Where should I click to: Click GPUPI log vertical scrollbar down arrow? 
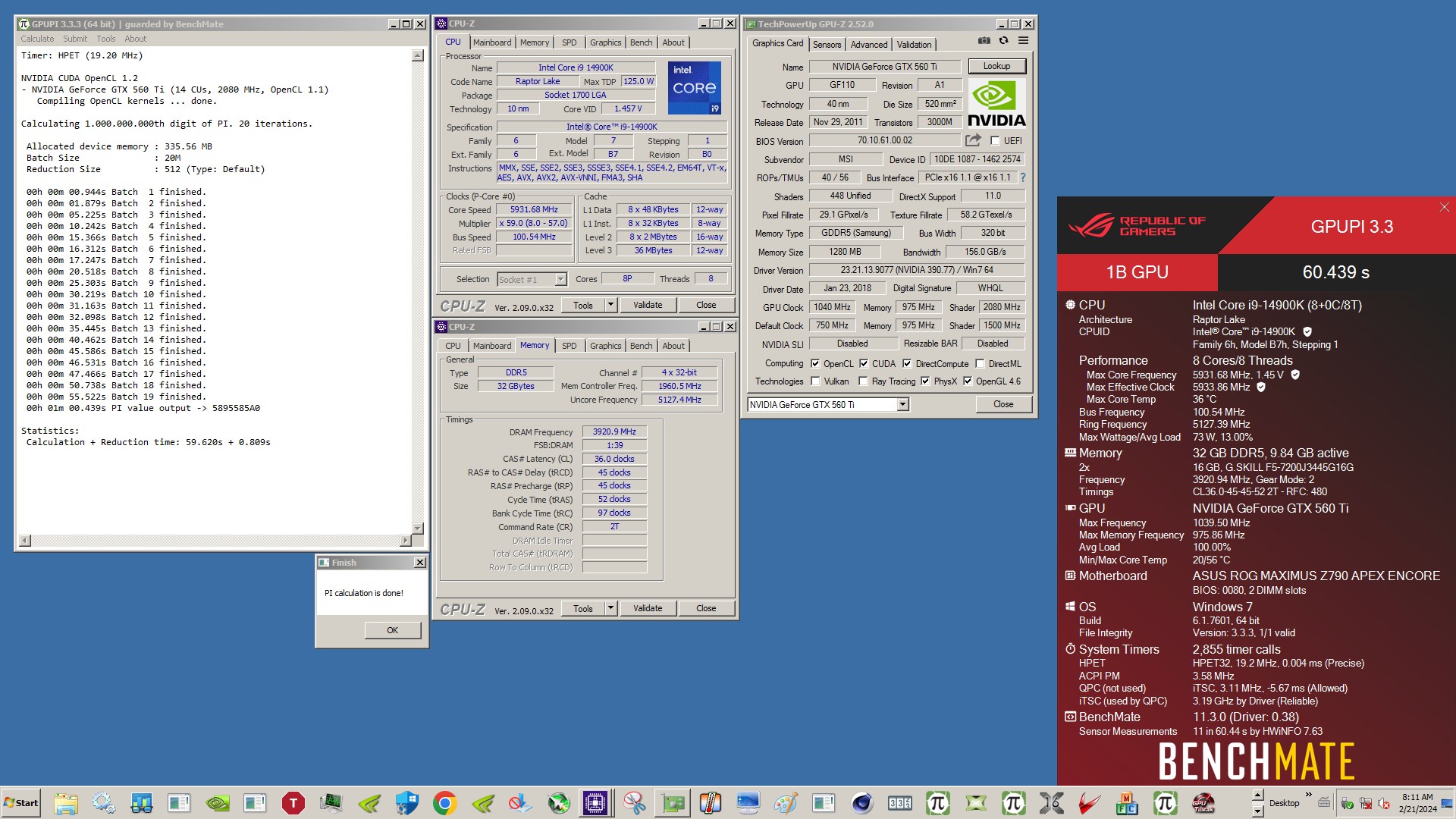click(x=418, y=528)
